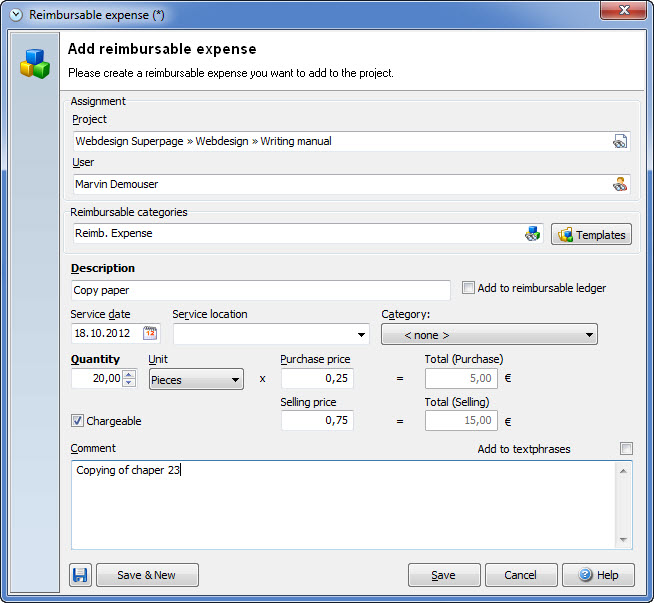The height and width of the screenshot is (603, 654).
Task: Open the calendar picker for Service date
Action: [150, 333]
